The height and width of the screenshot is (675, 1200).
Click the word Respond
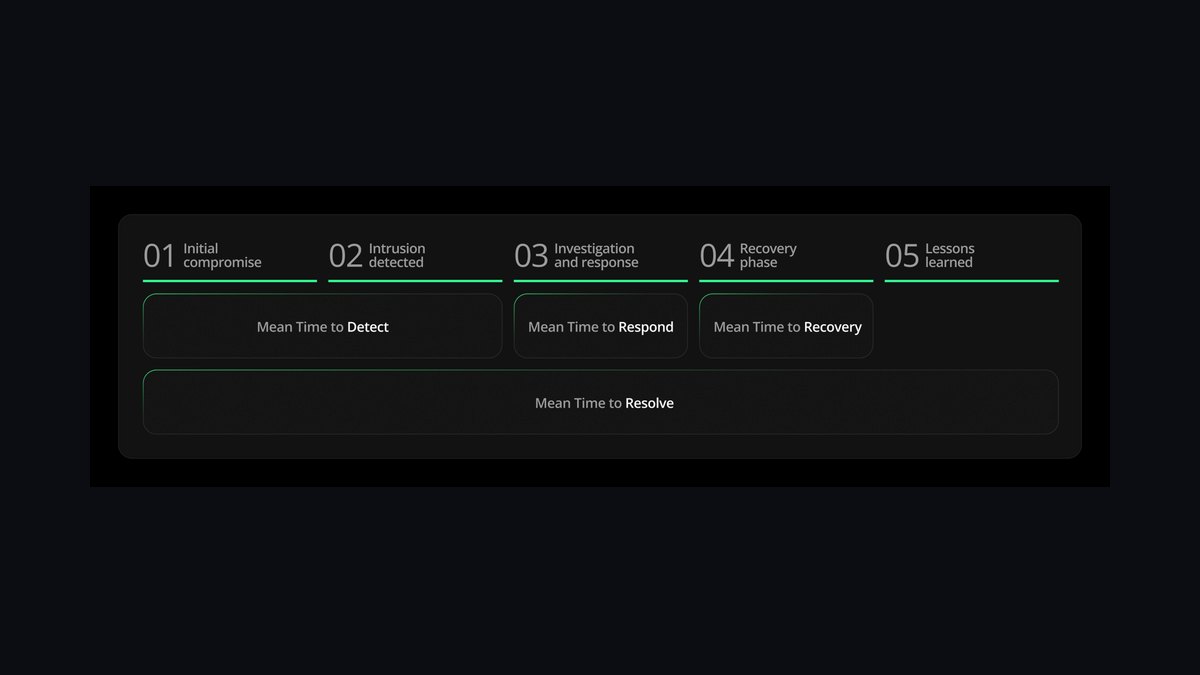[646, 327]
